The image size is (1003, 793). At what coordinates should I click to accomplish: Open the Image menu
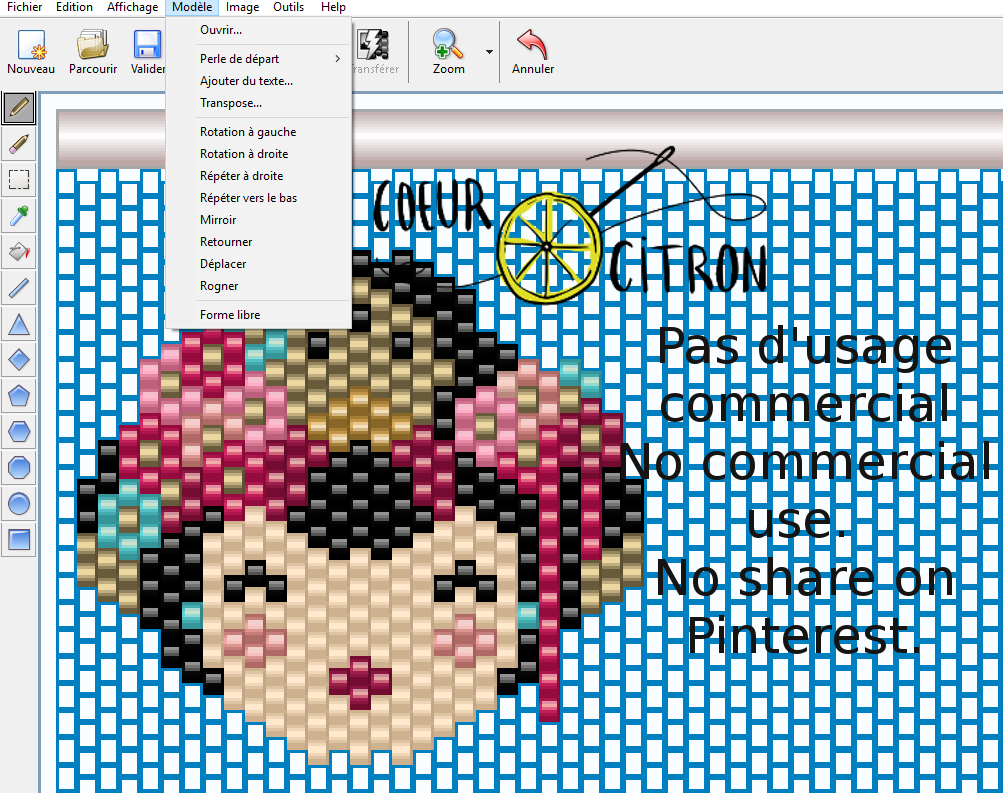click(x=242, y=7)
